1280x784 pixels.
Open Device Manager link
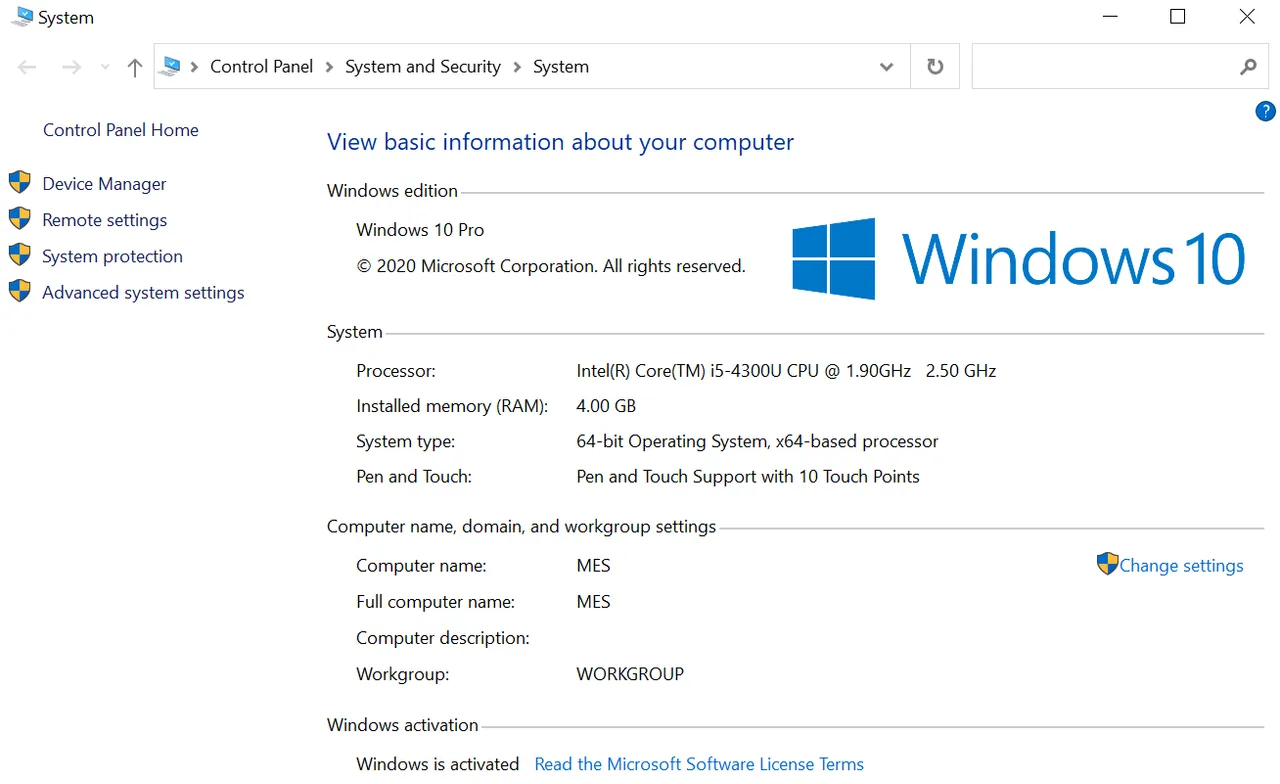pos(104,184)
